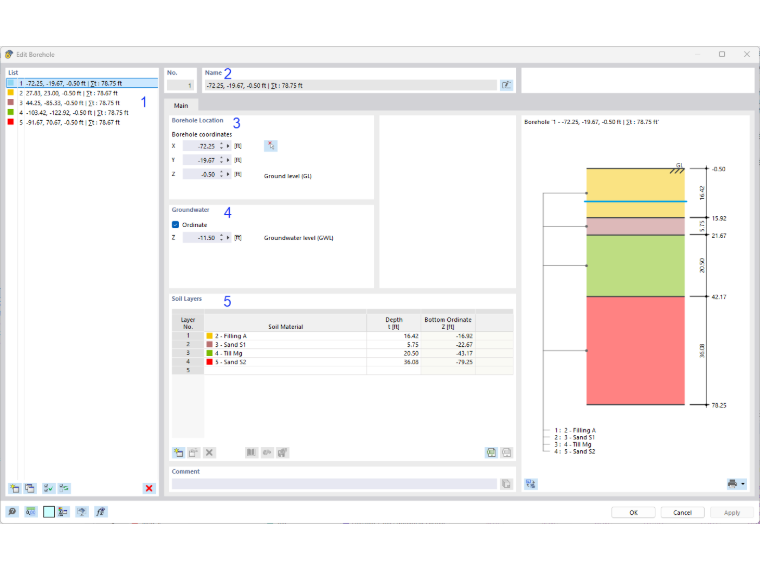Click the view icon in bottom toolbar
The height and width of the screenshot is (570, 760).
click(x=82, y=512)
